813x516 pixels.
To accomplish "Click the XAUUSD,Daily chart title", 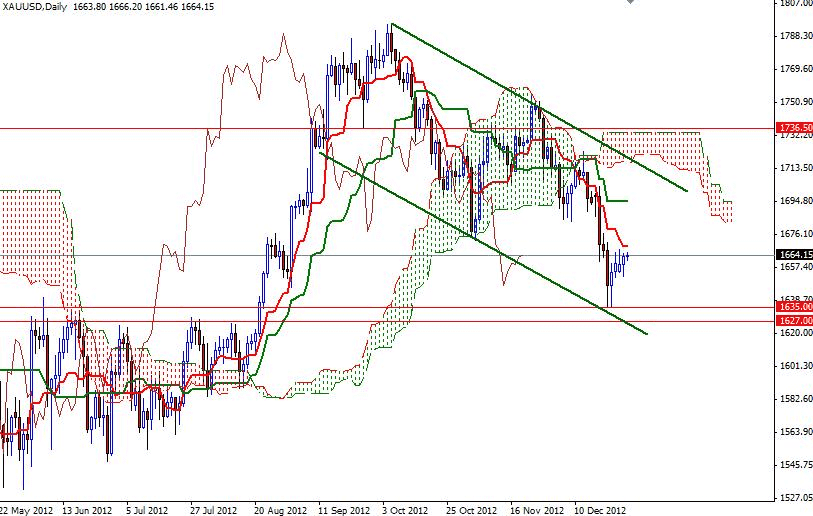I will click(34, 7).
